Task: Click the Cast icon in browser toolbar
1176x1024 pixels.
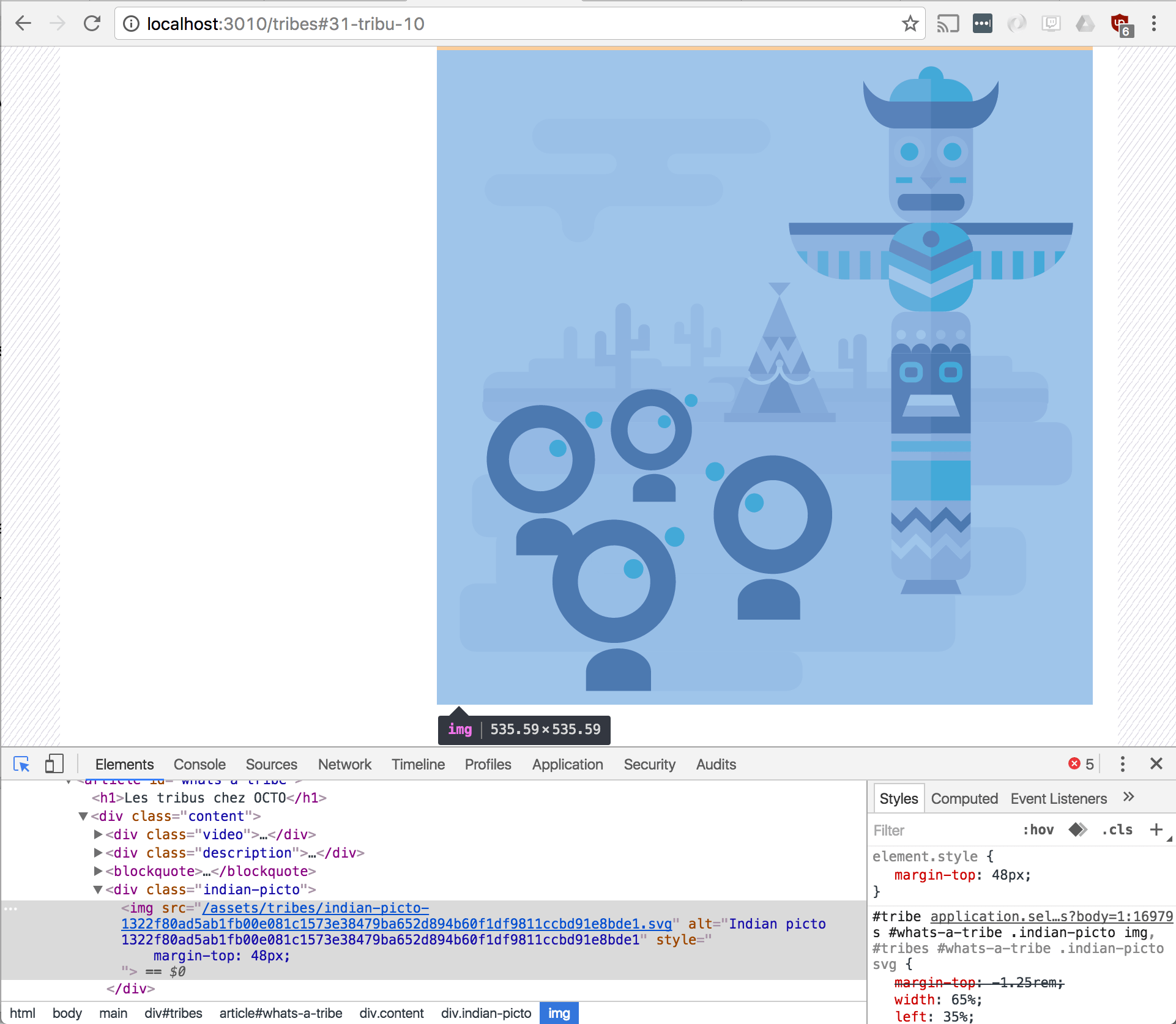Action: [948, 24]
